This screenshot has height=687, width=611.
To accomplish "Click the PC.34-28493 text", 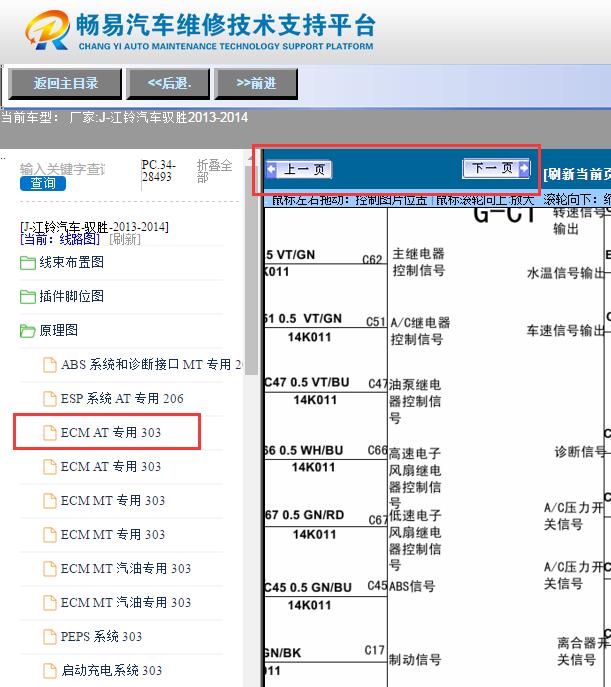I will tap(159, 171).
